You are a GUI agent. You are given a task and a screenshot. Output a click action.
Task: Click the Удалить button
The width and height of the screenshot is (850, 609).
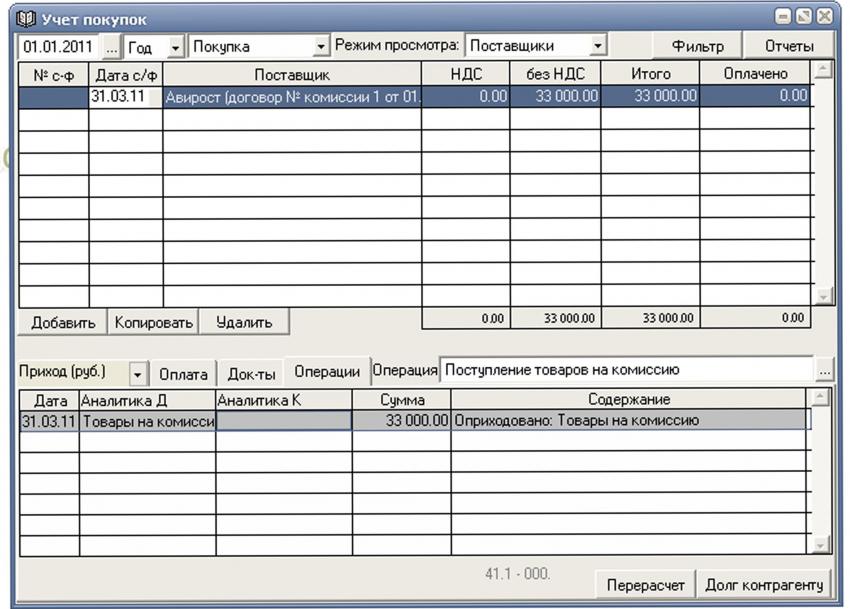pos(243,323)
